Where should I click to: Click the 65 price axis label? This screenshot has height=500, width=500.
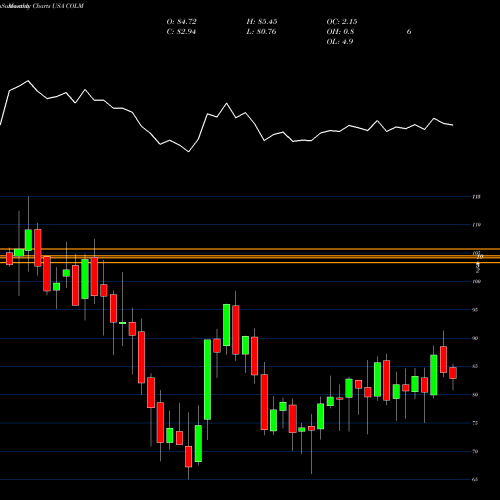pos(475,479)
